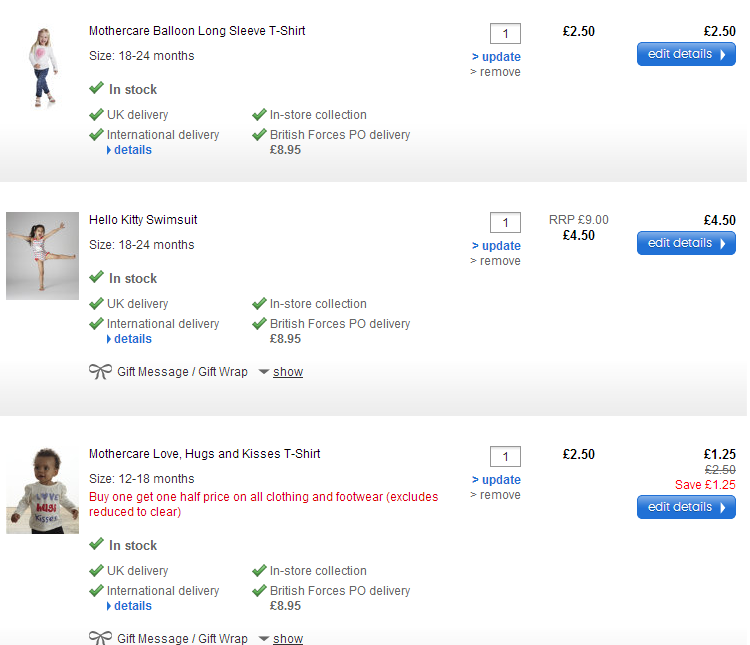
Task: Click quantity field for Love, Hugs and Kisses T-Shirt
Action: [x=505, y=457]
